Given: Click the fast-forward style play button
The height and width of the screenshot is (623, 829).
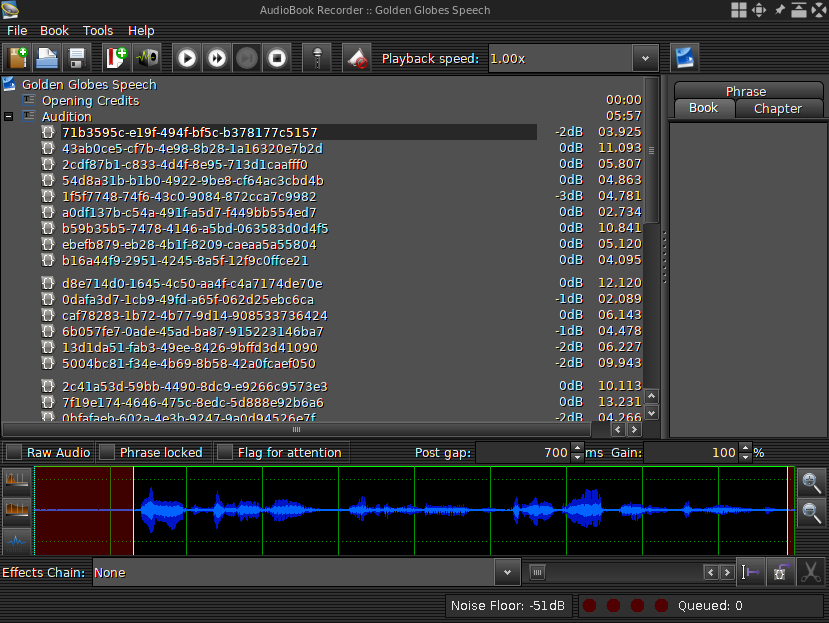Looking at the screenshot, I should (x=217, y=58).
